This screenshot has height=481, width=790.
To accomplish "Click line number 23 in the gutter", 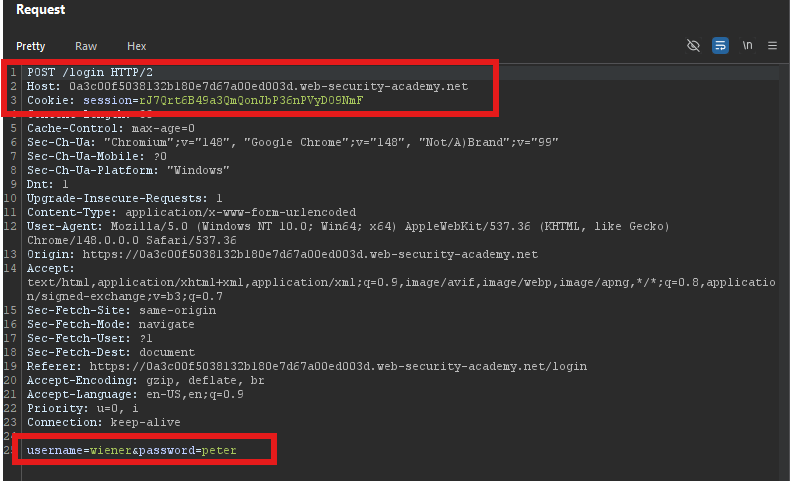I will [x=11, y=423].
